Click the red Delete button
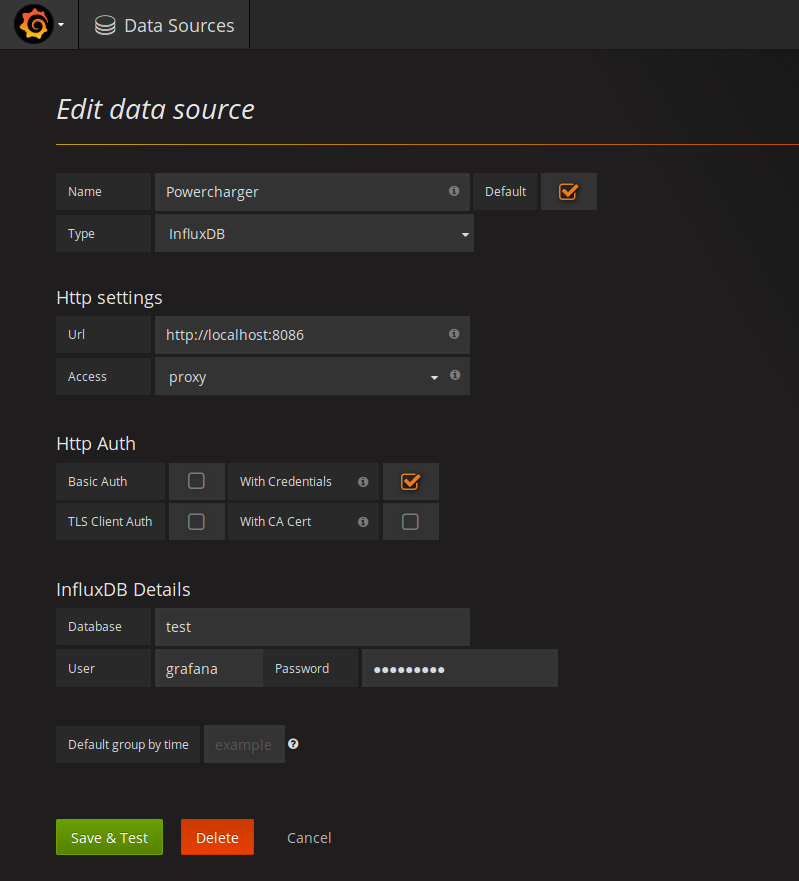The image size is (799, 881). point(217,837)
